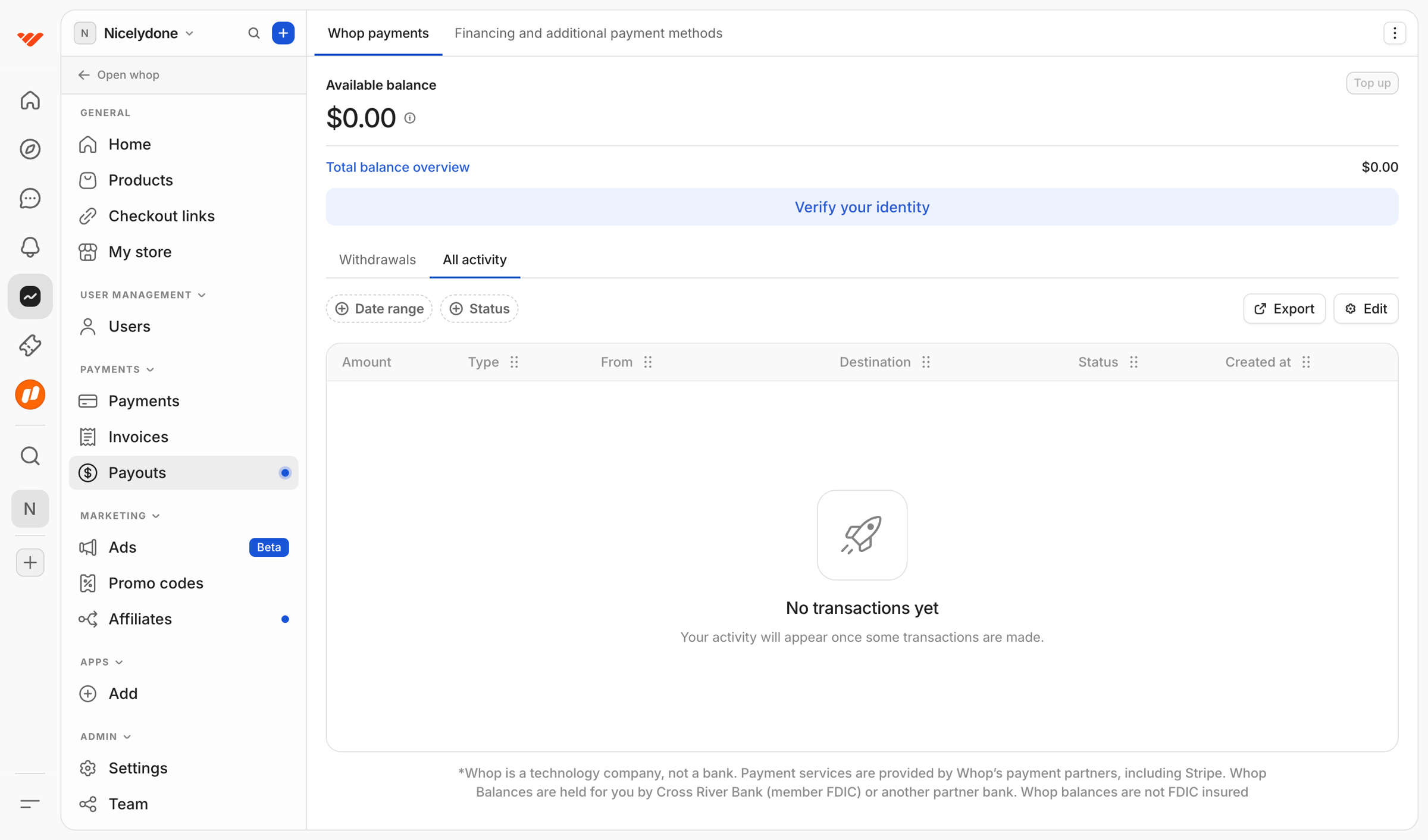Open Ads in the sidebar
Image resolution: width=1428 pixels, height=840 pixels.
[x=183, y=547]
